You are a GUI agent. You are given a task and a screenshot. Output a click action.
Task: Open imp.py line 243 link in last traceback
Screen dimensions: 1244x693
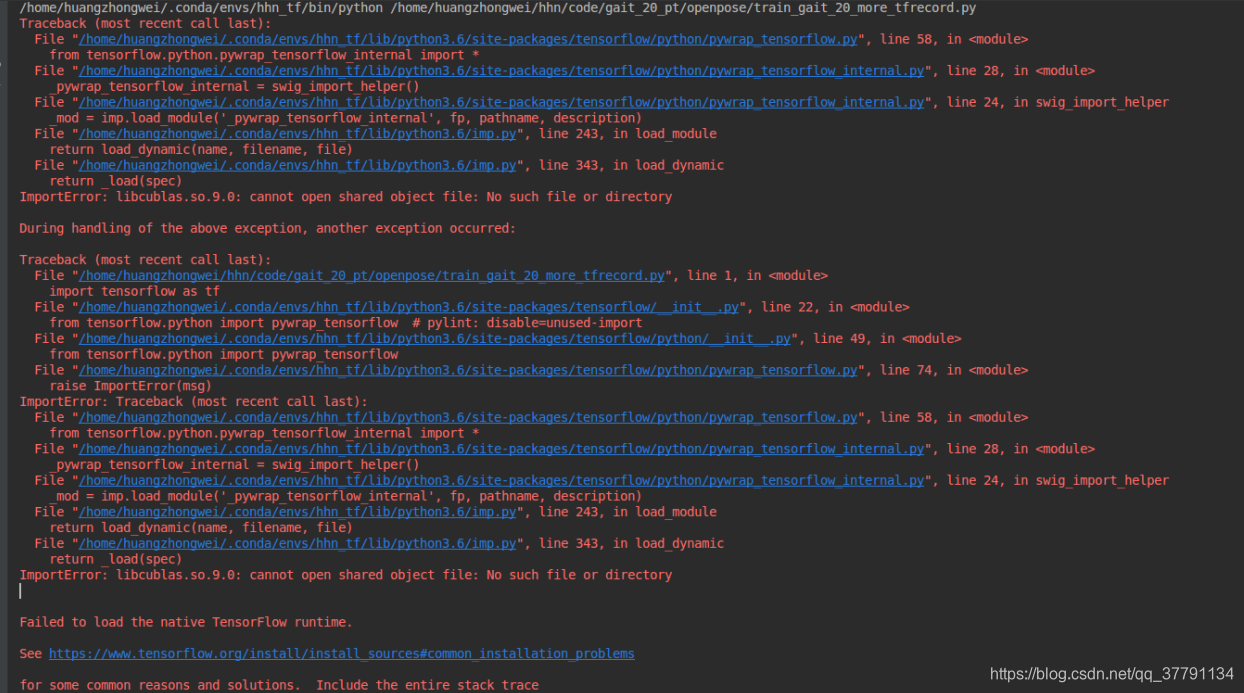pos(298,512)
